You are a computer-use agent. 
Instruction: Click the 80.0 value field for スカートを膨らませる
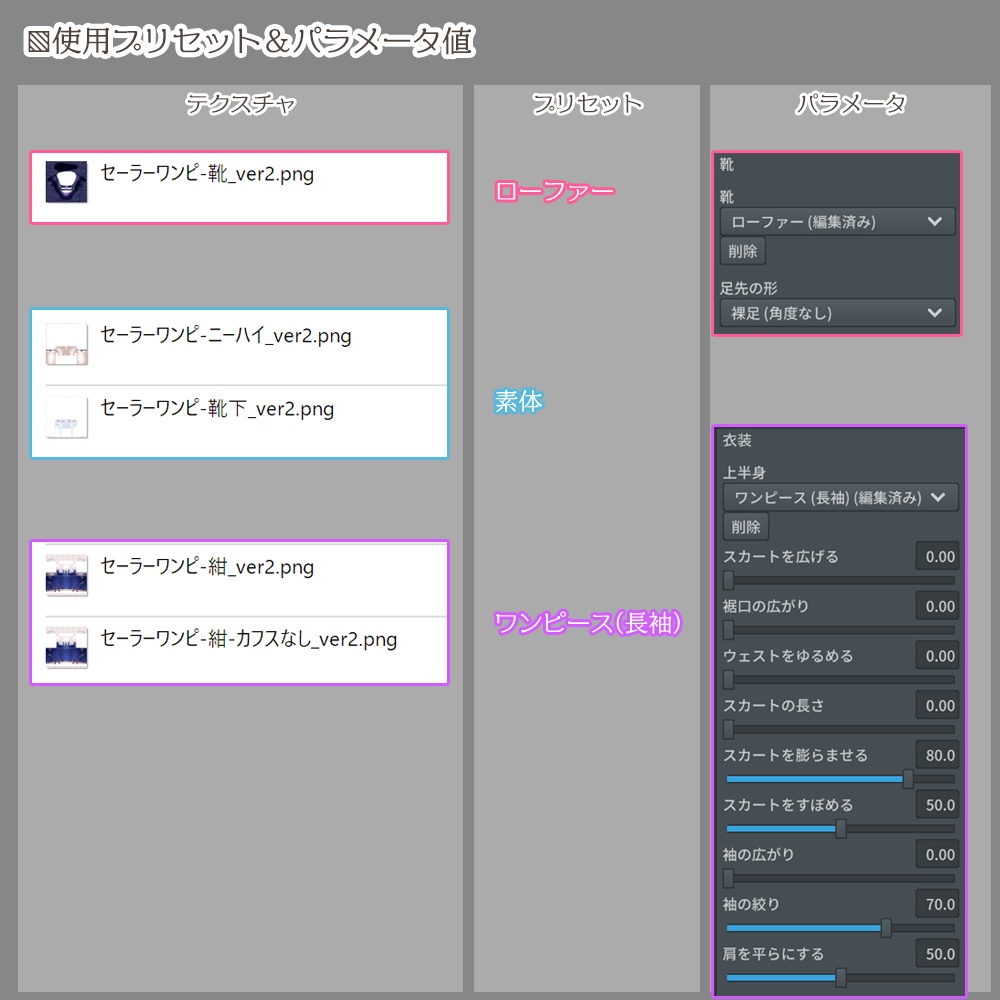937,755
